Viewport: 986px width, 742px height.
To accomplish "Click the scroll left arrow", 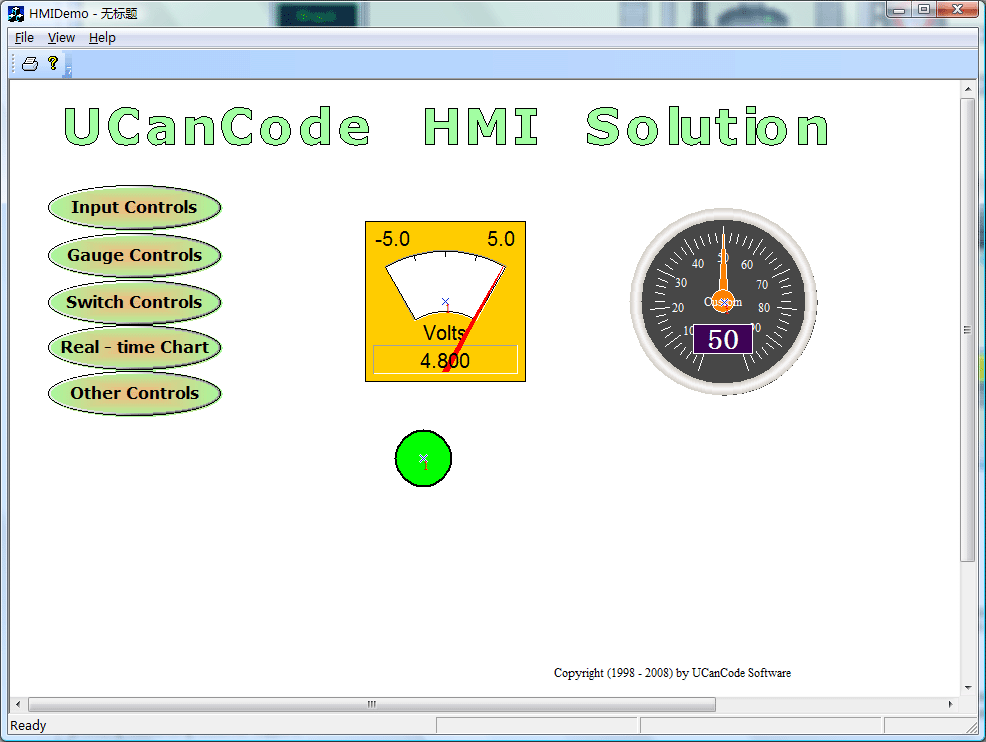I will tap(18, 704).
